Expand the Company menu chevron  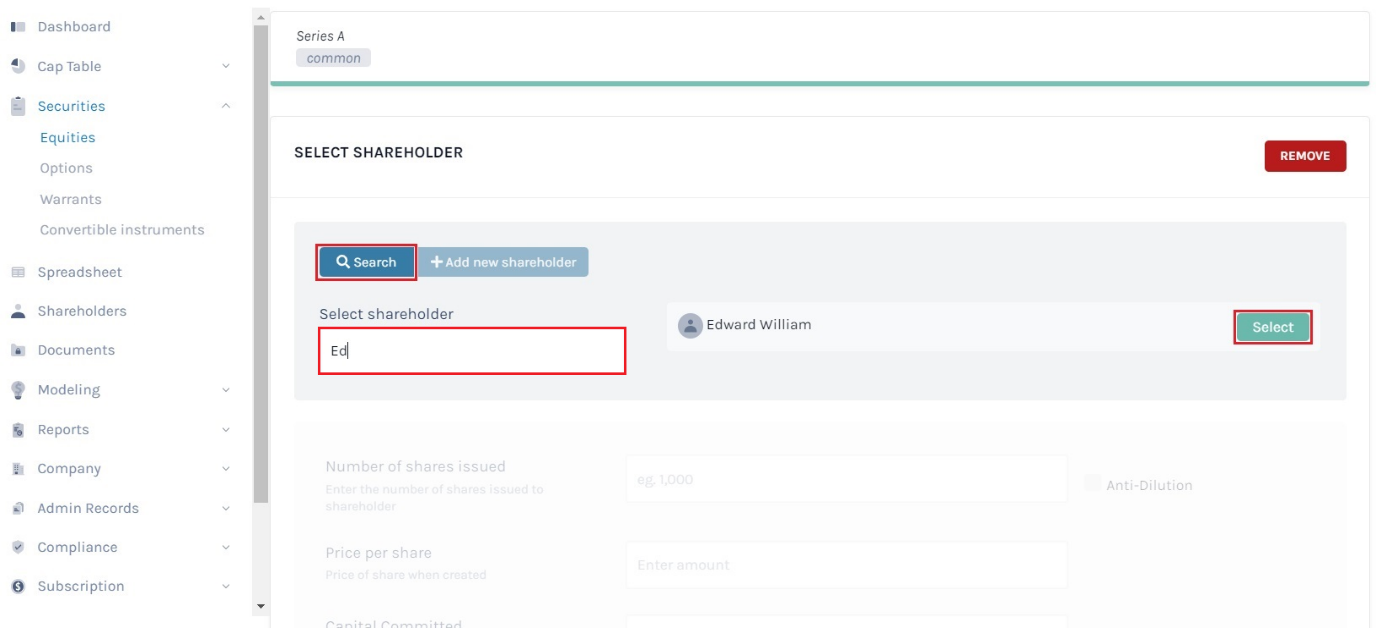226,469
